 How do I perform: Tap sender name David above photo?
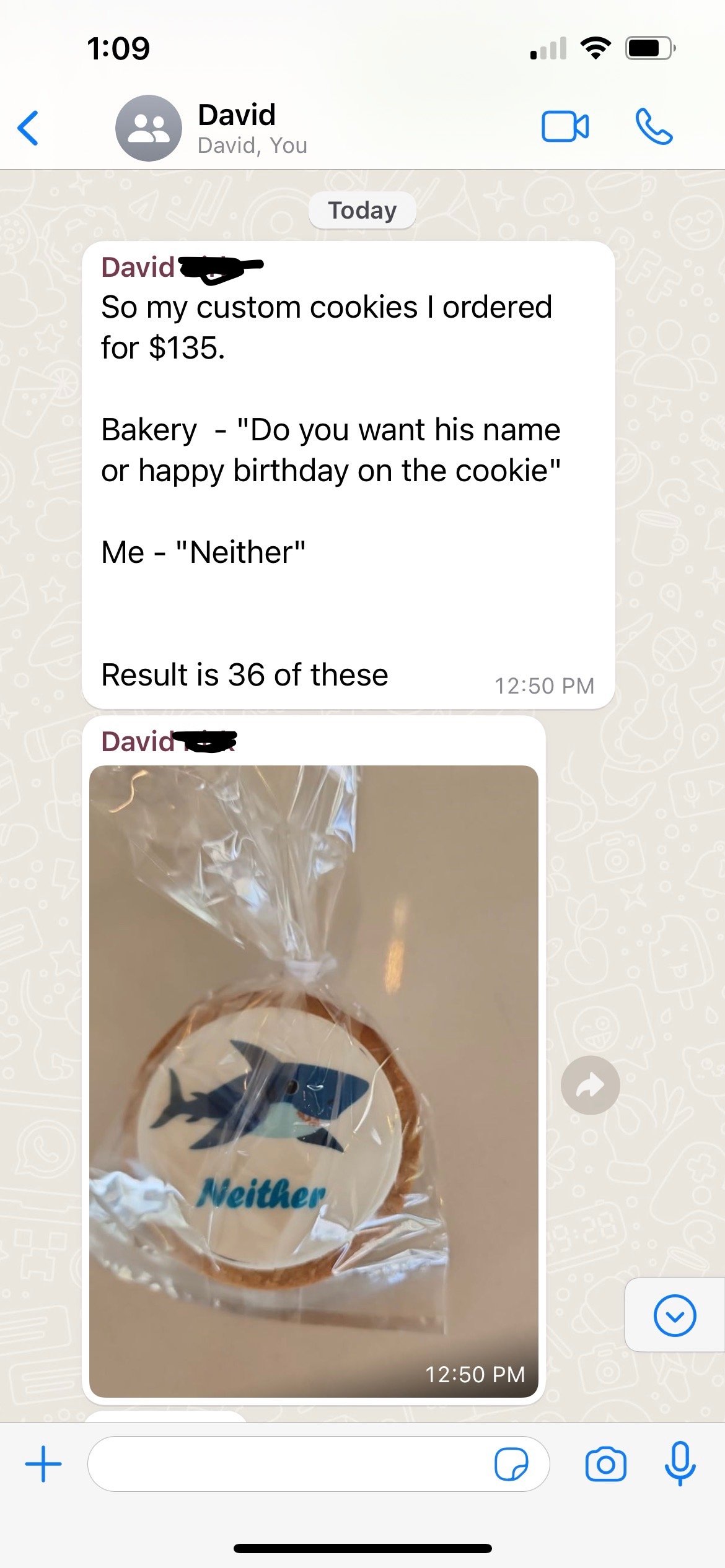pos(138,742)
